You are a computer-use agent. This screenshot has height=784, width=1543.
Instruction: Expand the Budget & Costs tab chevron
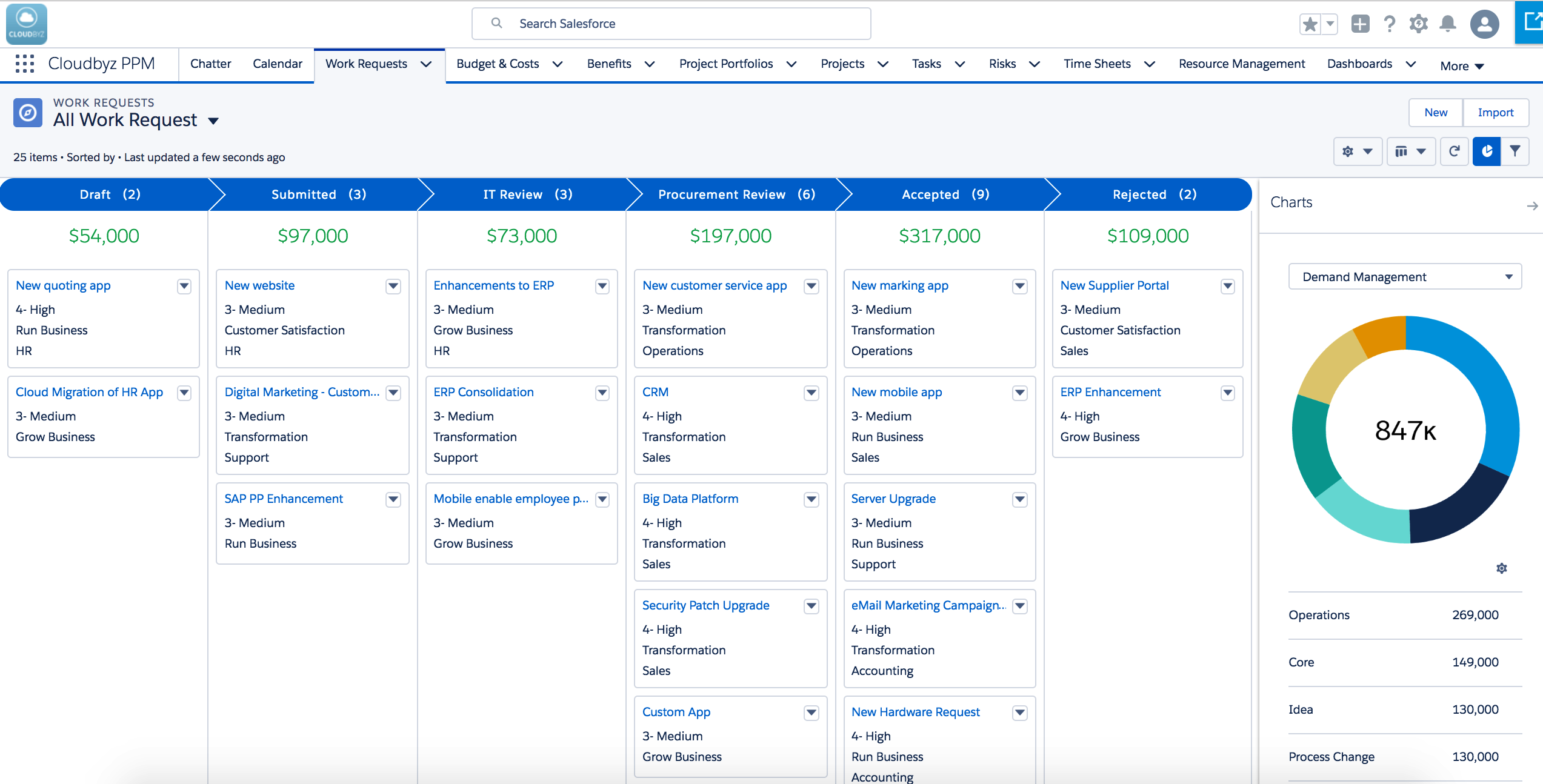coord(558,64)
